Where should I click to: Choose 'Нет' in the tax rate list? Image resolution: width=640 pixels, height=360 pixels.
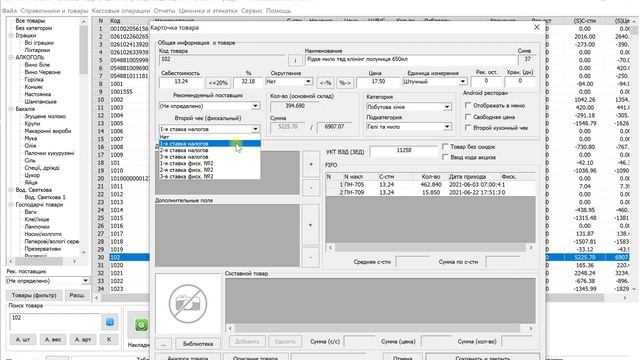point(209,137)
